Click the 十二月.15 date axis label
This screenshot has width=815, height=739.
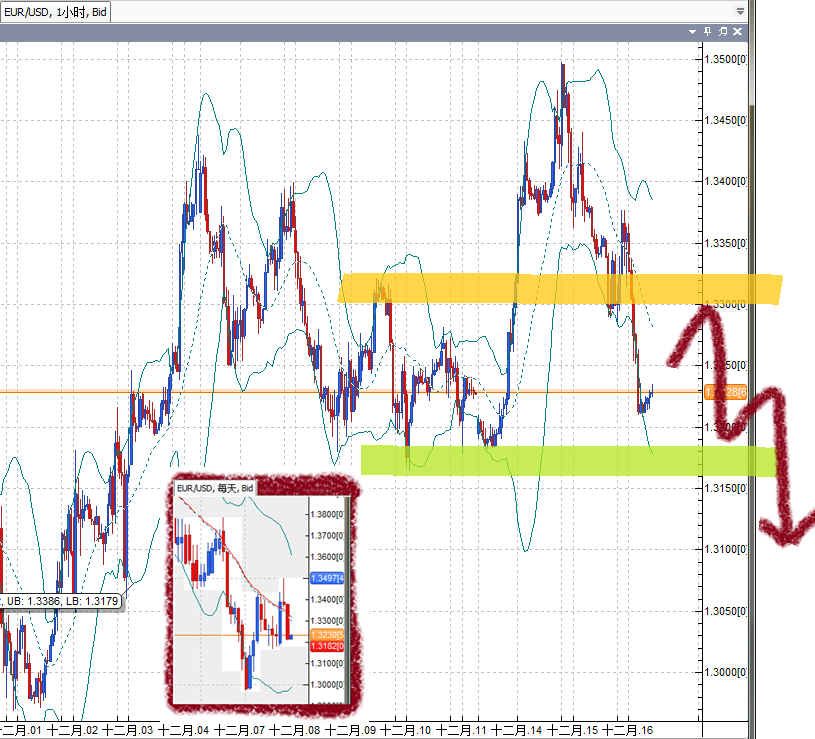(x=572, y=730)
